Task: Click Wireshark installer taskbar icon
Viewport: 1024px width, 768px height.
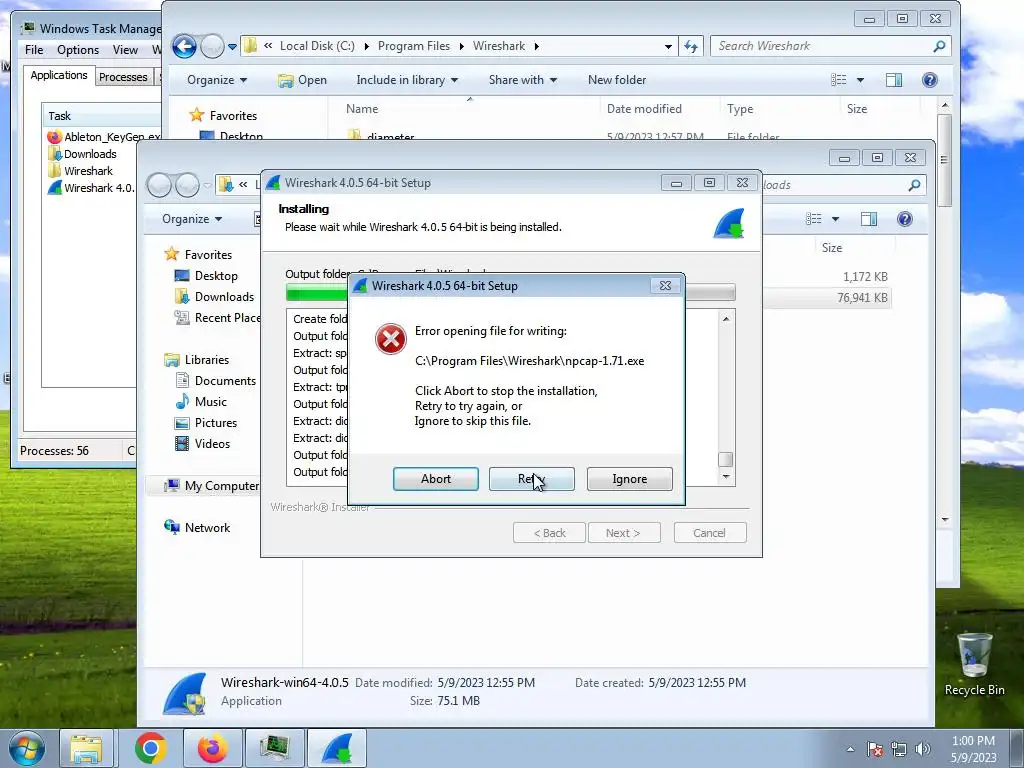Action: tap(336, 748)
